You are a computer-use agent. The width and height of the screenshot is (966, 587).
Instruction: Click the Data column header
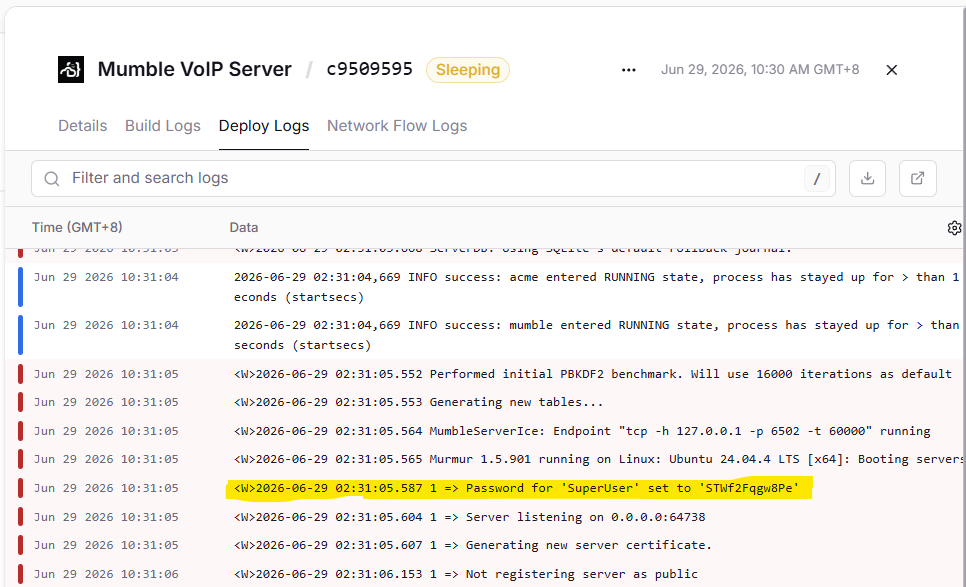click(244, 227)
